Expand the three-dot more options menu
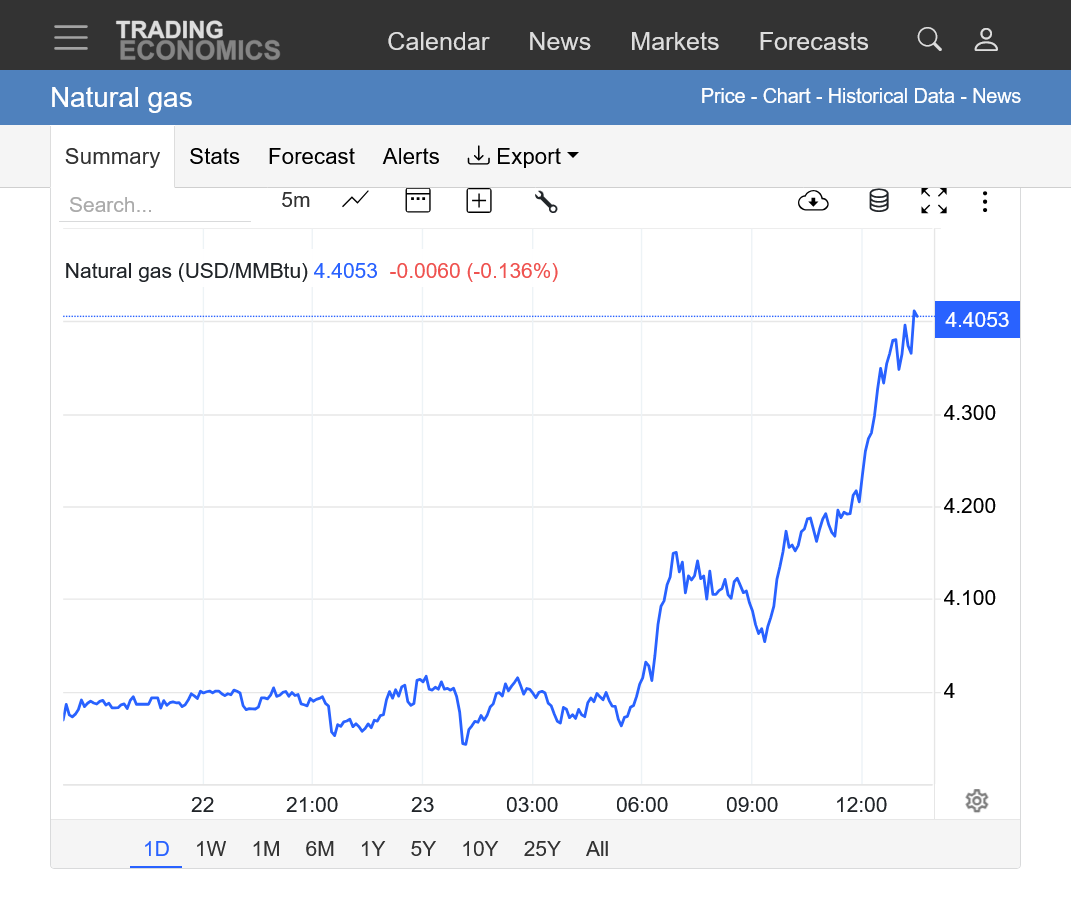This screenshot has width=1071, height=901. tap(985, 201)
